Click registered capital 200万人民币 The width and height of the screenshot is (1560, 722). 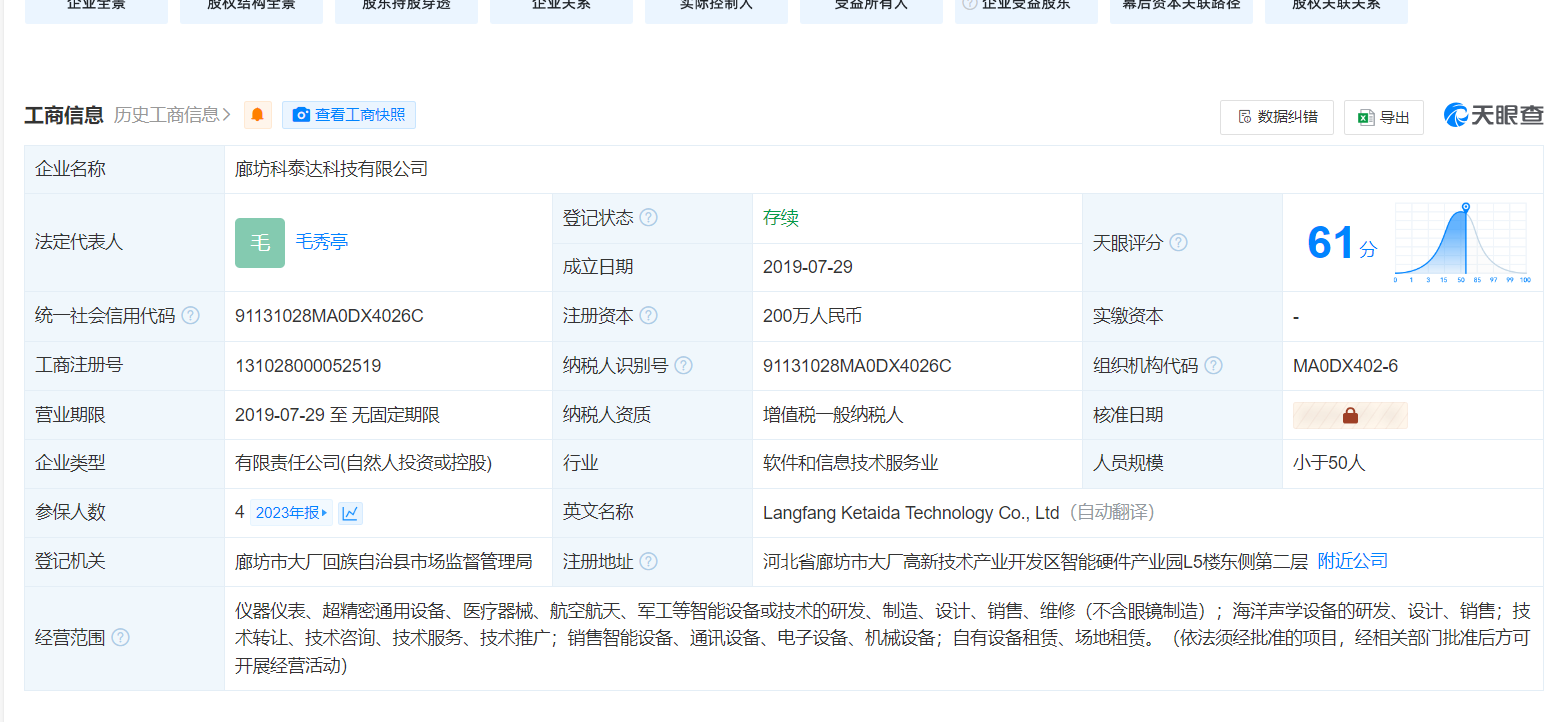tap(812, 316)
